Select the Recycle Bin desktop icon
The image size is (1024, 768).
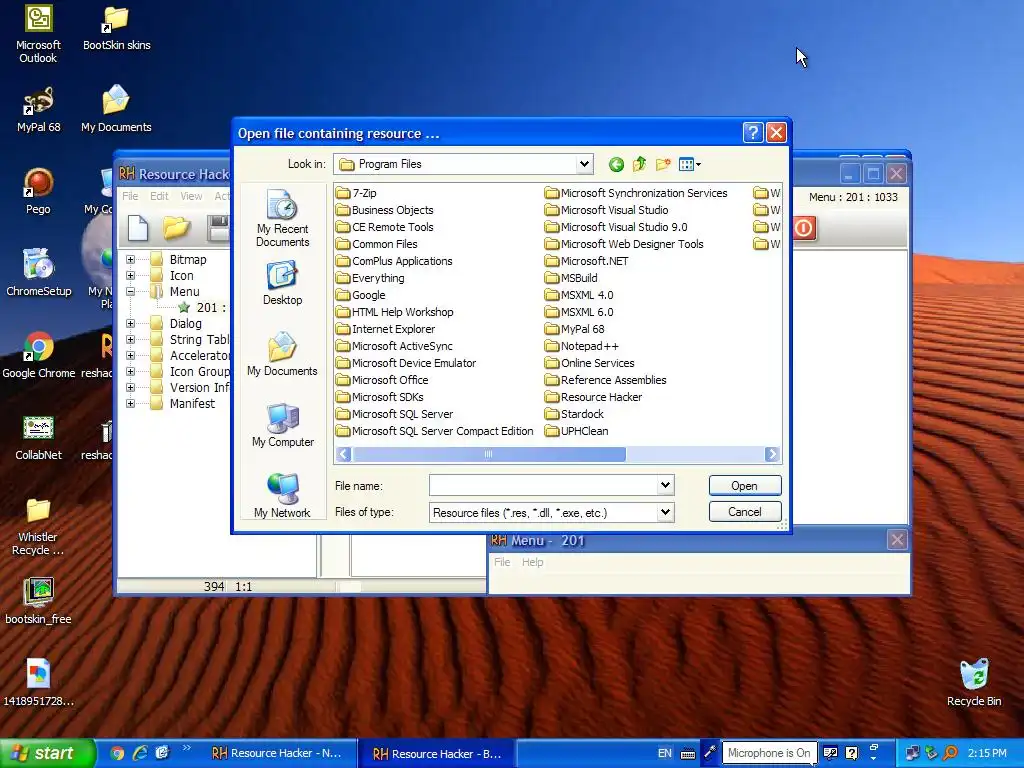[974, 683]
